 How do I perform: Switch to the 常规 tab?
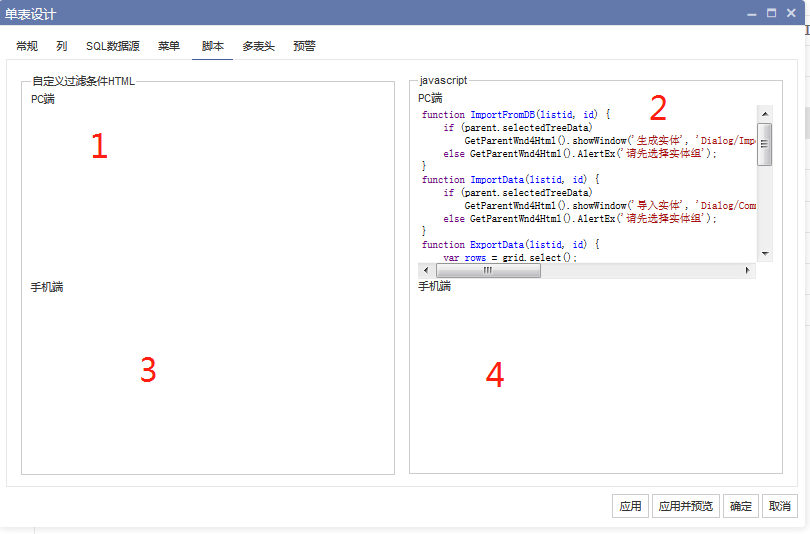(x=27, y=46)
